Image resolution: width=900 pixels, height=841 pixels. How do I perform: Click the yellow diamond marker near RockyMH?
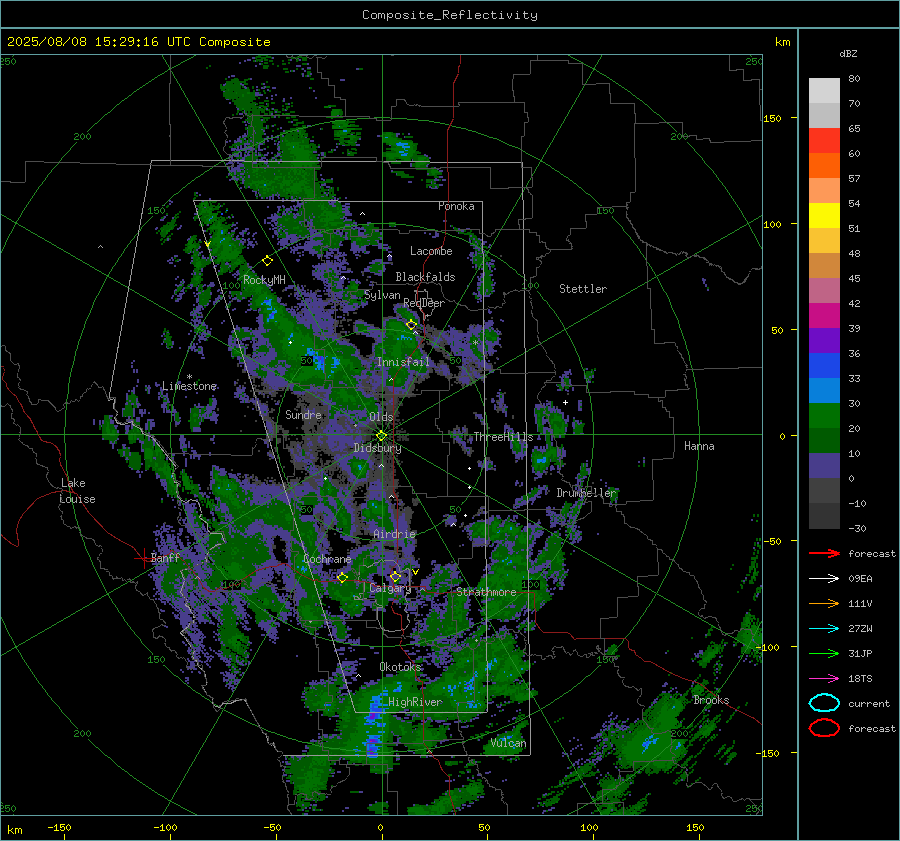[x=267, y=261]
